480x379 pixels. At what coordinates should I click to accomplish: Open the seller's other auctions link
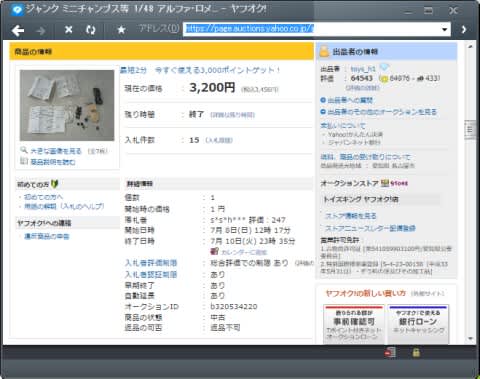(382, 112)
